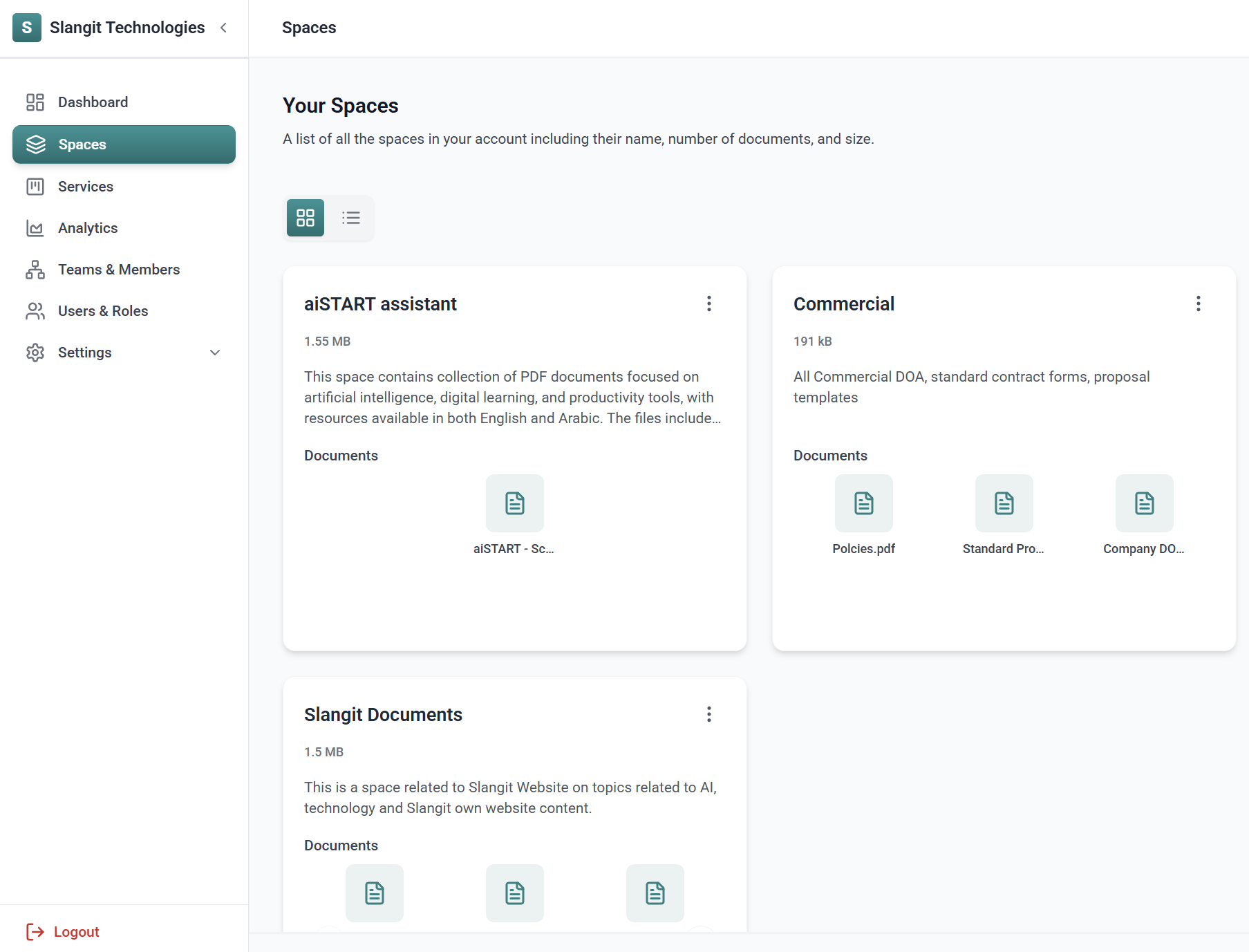
Task: Click the Slangit Documents description text
Action: (511, 798)
